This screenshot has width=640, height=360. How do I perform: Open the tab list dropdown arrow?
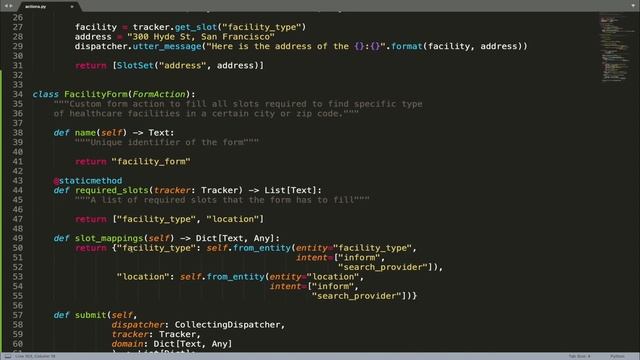[633, 6]
